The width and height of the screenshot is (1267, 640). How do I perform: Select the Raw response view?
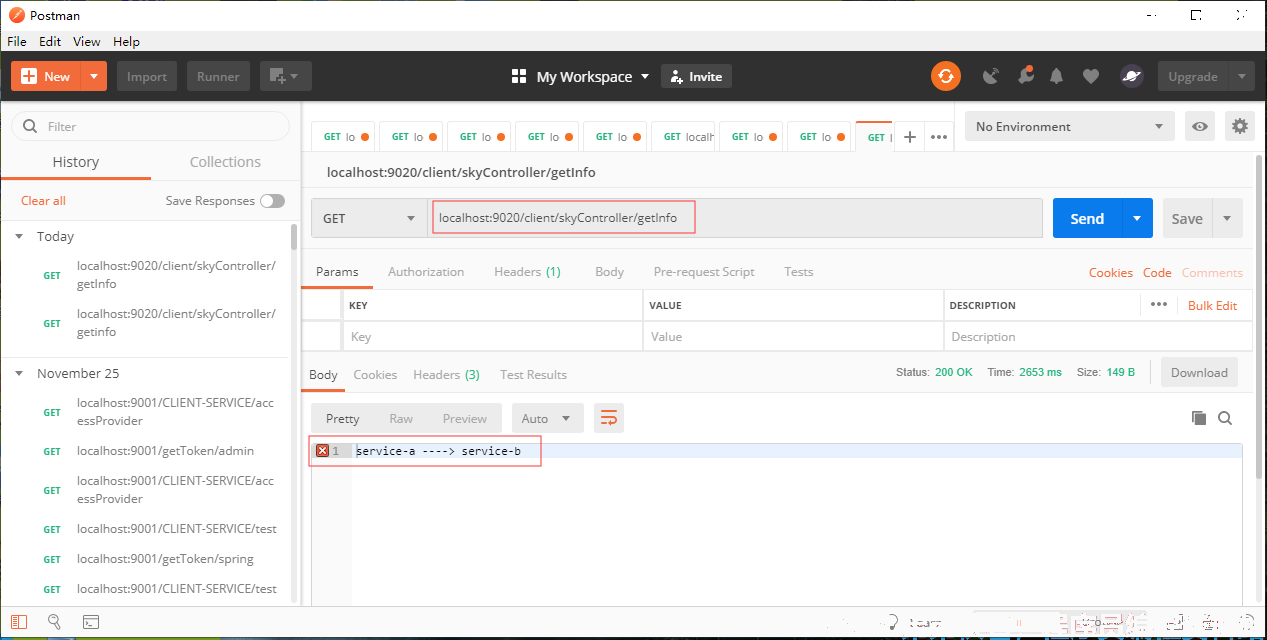pyautogui.click(x=401, y=418)
